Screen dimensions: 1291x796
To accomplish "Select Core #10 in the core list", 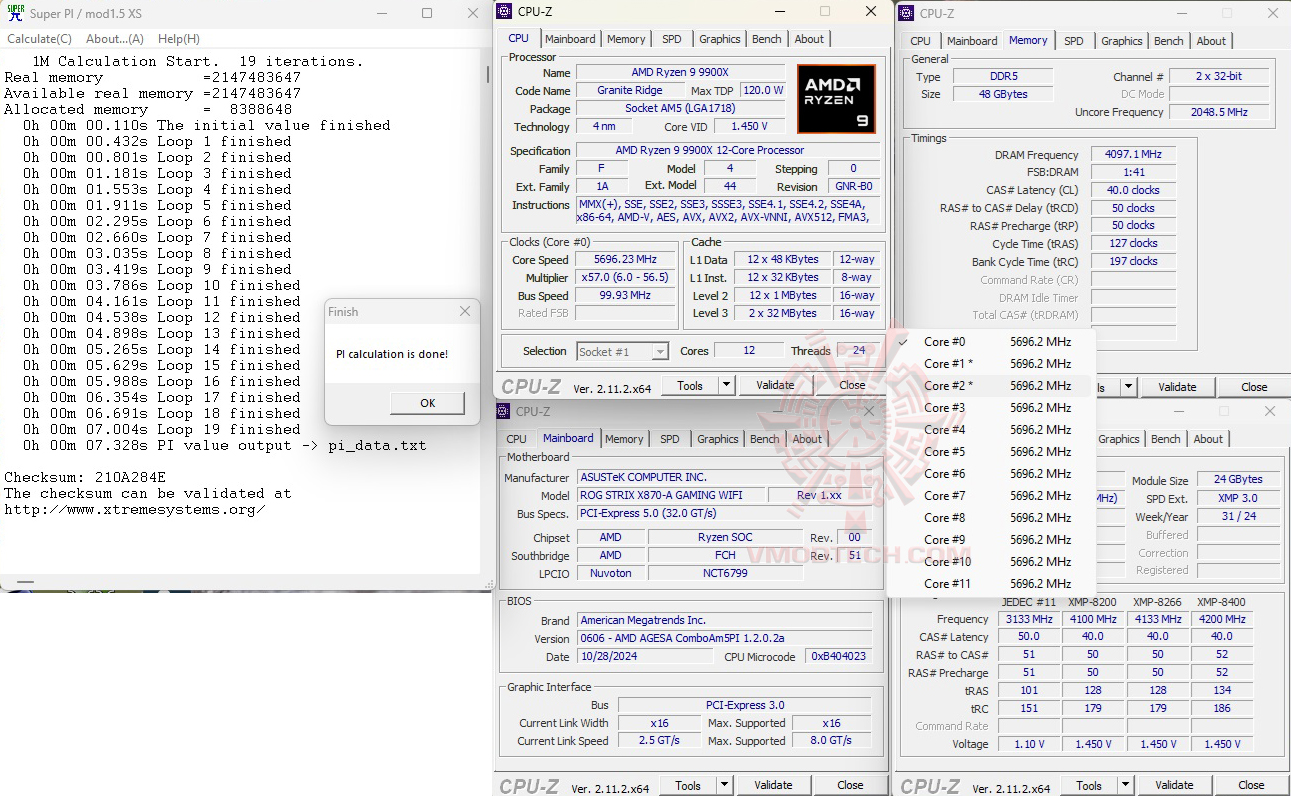I will coord(991,562).
